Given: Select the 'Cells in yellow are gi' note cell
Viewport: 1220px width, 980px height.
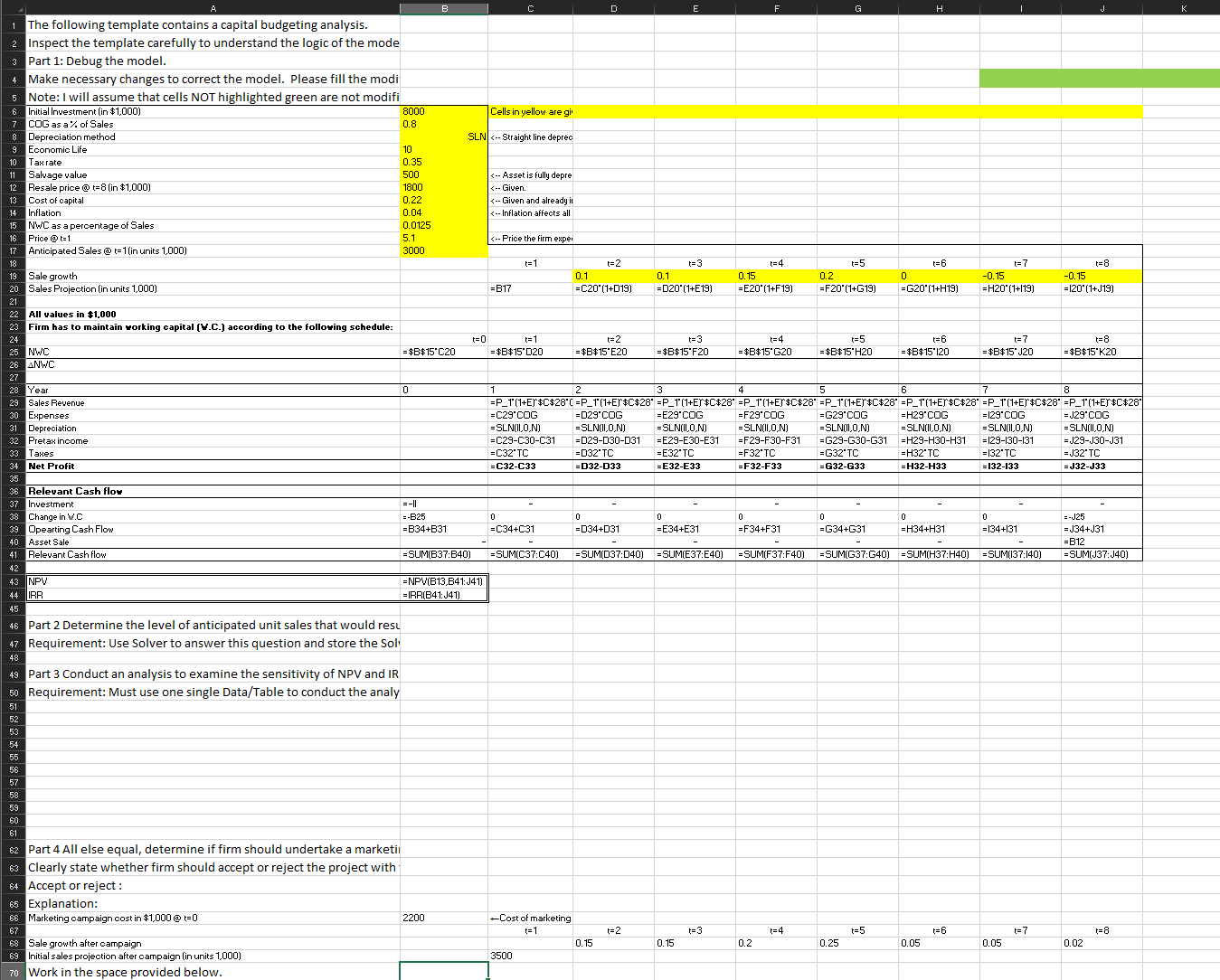Looking at the screenshot, I should tap(531, 111).
